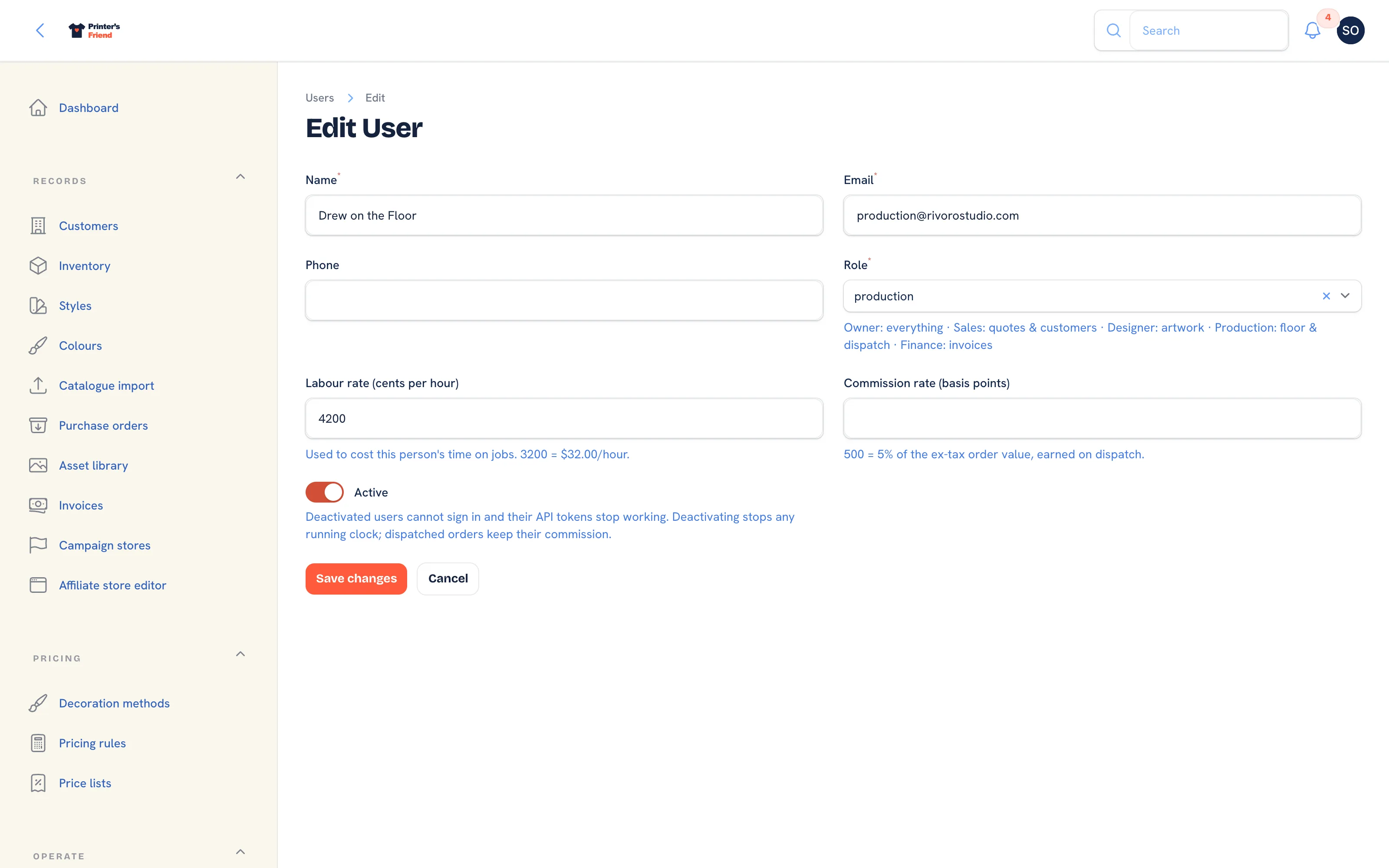Open Pricing rules in the sidebar
Image resolution: width=1389 pixels, height=868 pixels.
tap(92, 743)
